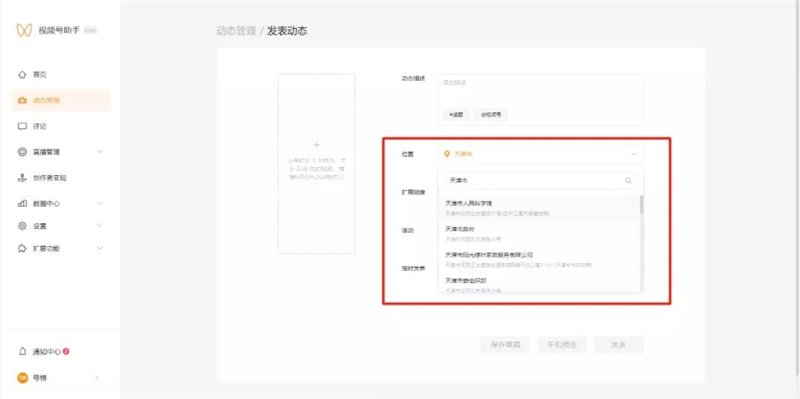
Task: Expand the 扩展功能 submenu chevron
Action: tap(99, 248)
